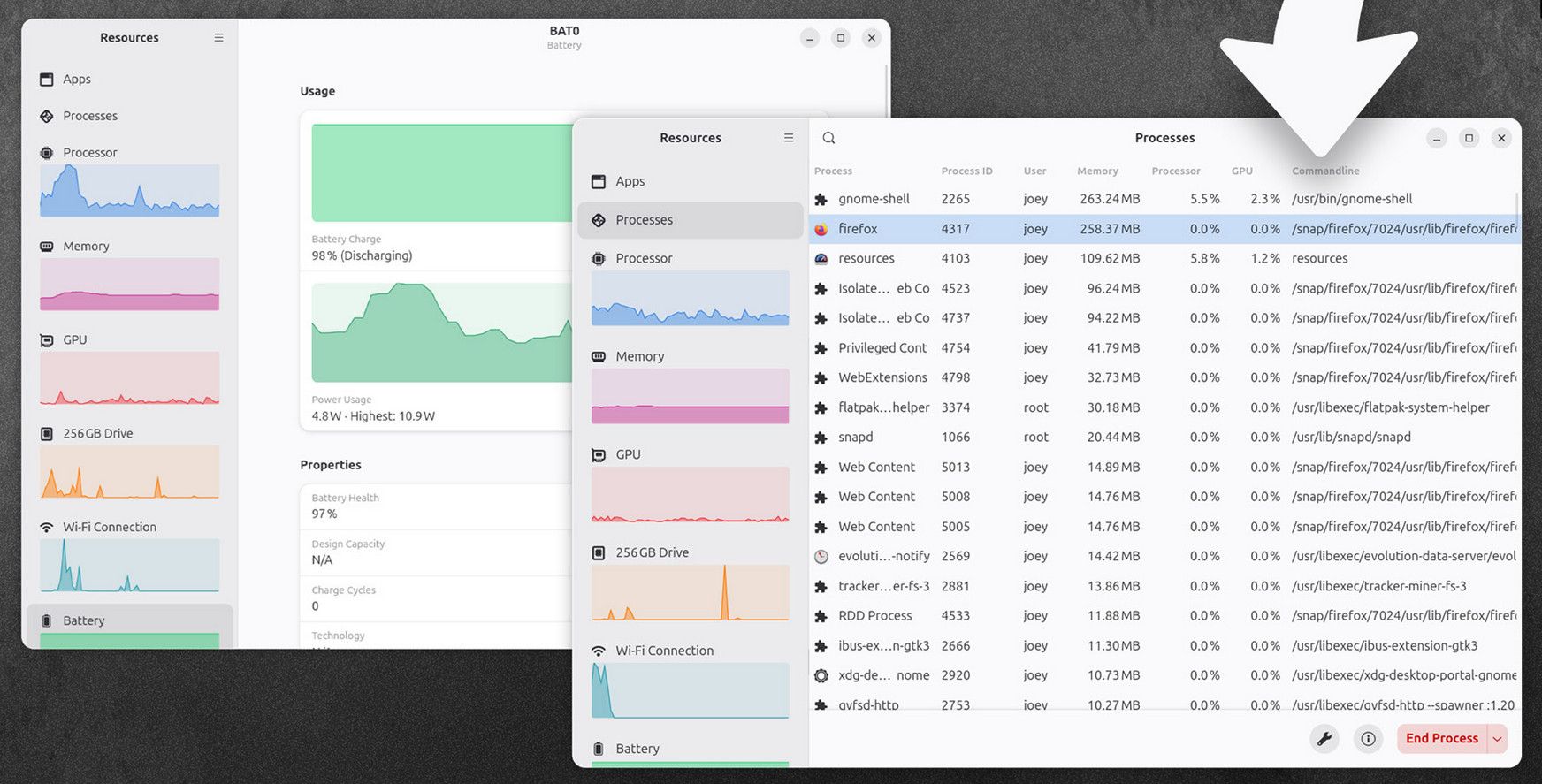Sort processes by Process ID column
1542x784 pixels.
click(x=966, y=171)
